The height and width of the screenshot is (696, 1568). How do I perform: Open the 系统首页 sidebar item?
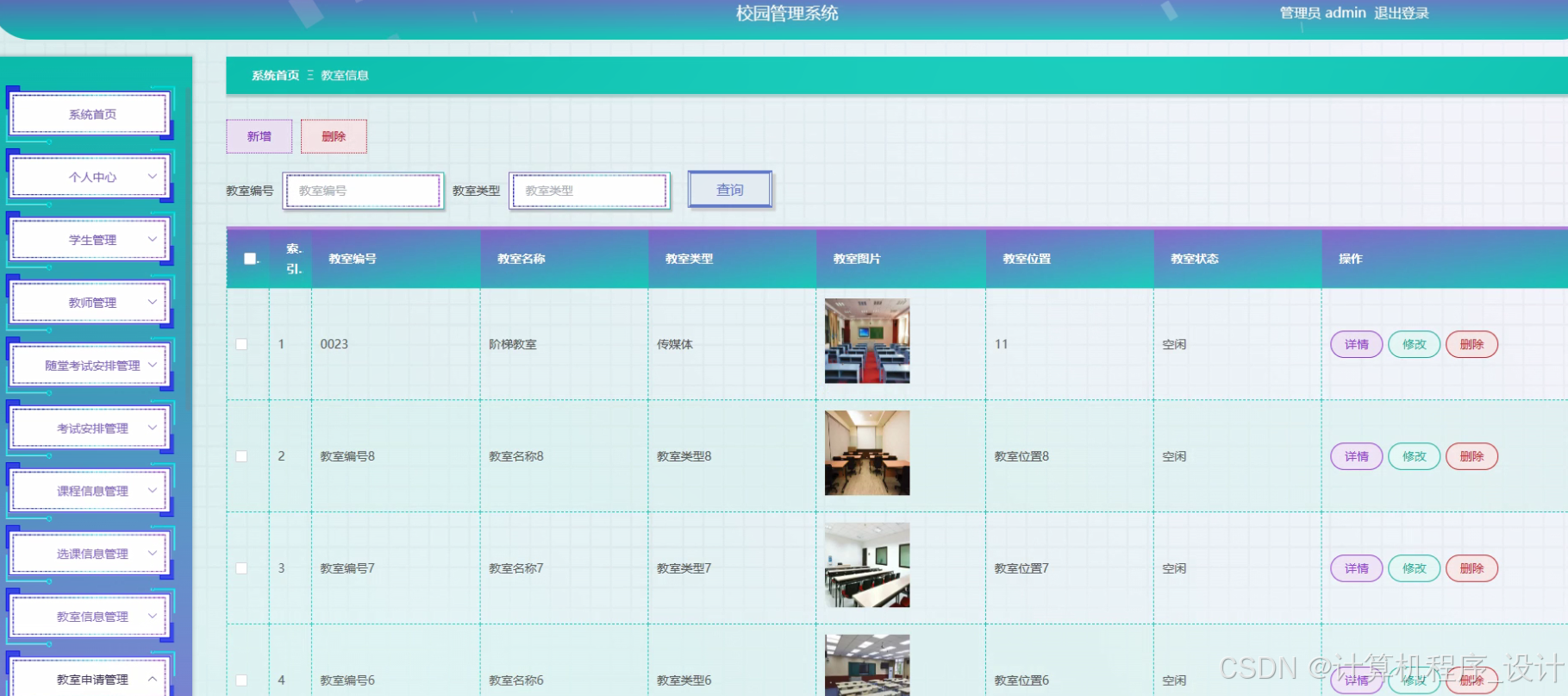[91, 114]
